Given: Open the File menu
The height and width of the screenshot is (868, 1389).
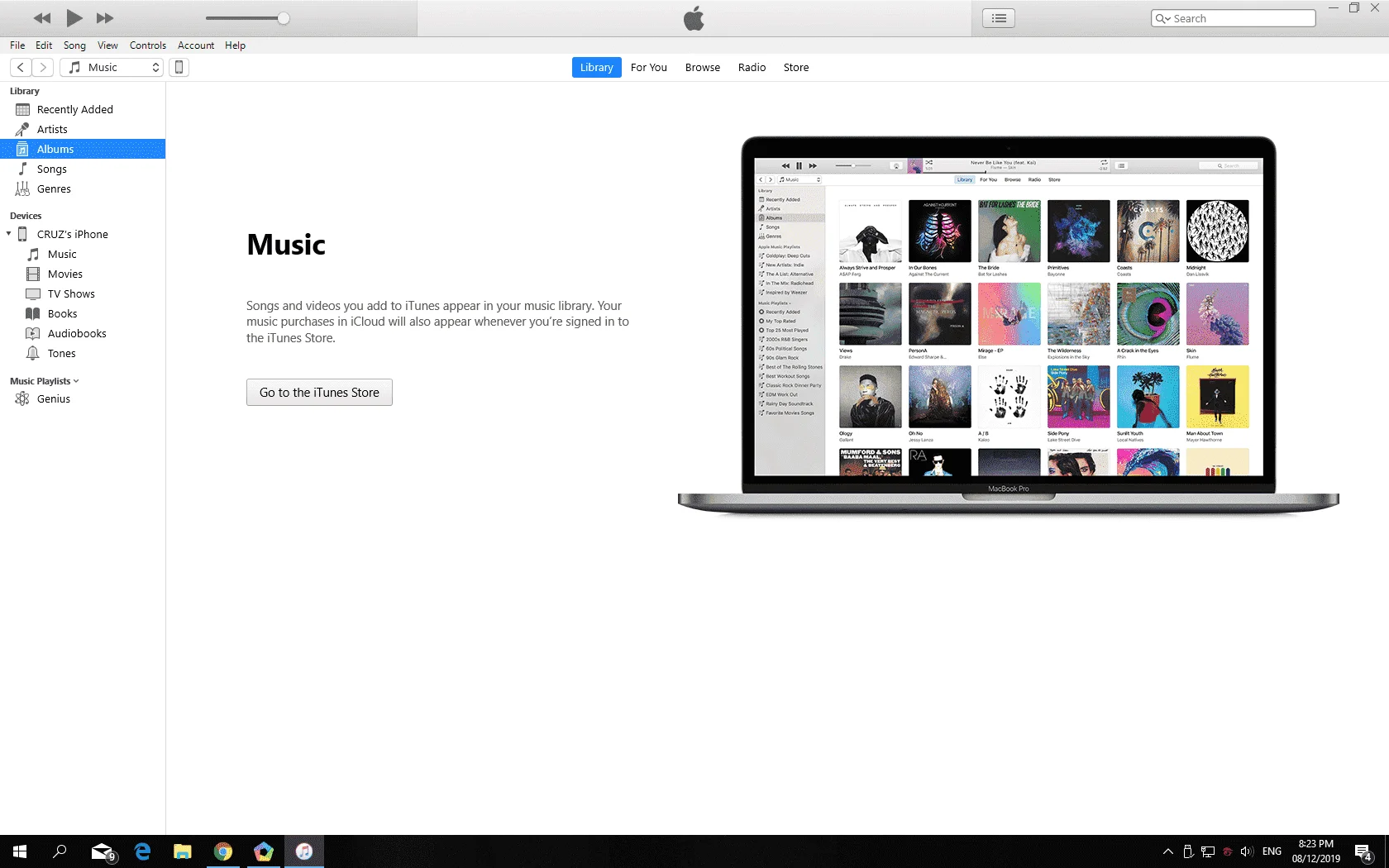Looking at the screenshot, I should coord(17,45).
